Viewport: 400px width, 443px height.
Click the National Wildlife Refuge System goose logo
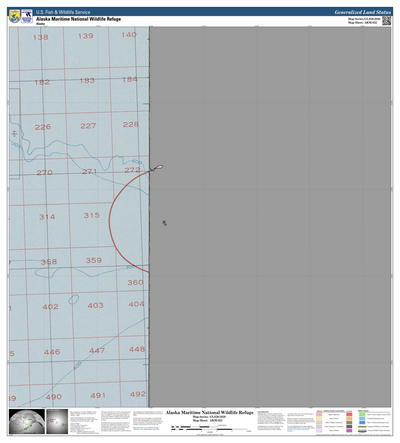[x=27, y=16]
